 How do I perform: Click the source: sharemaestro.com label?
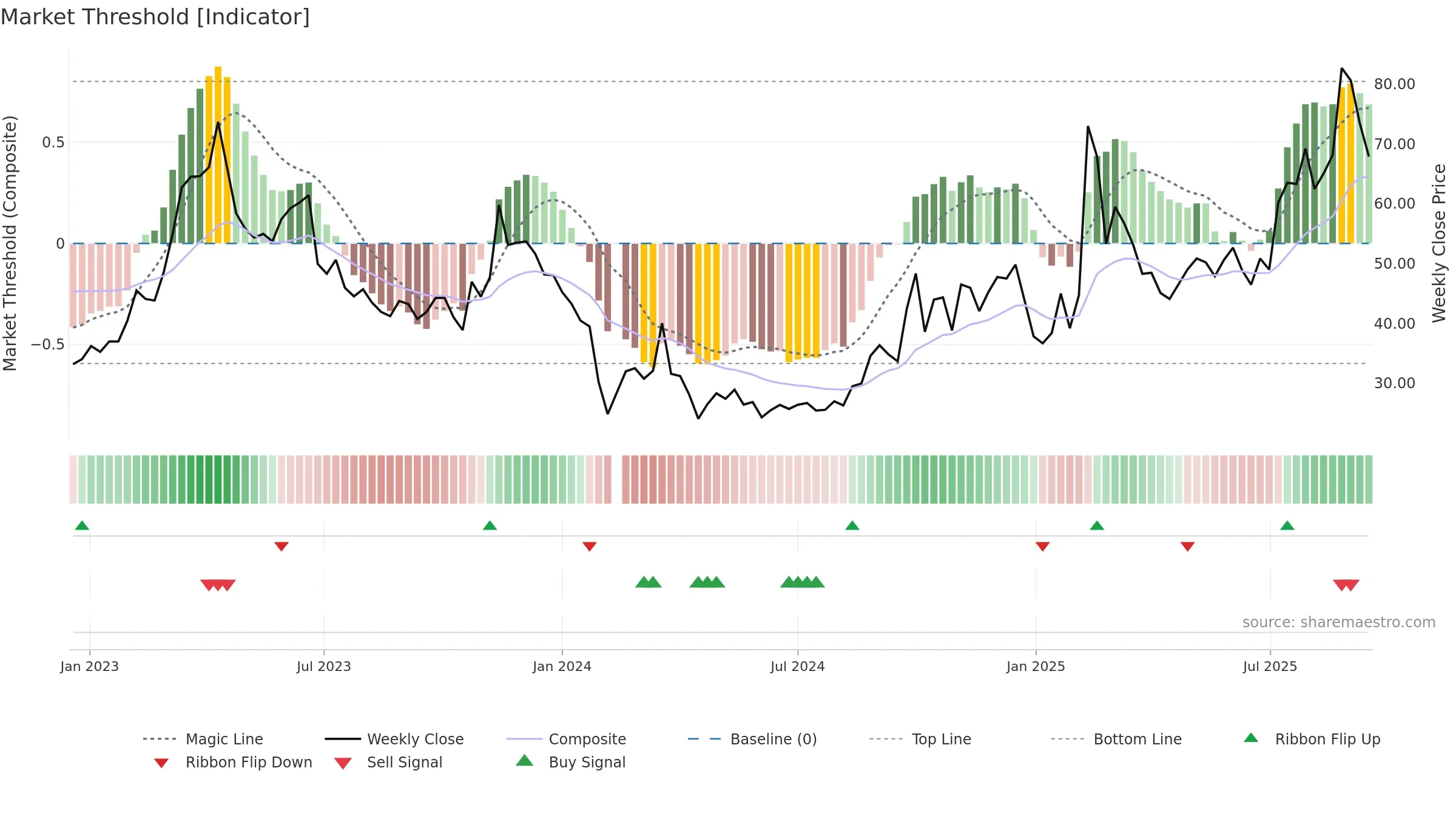[1339, 622]
